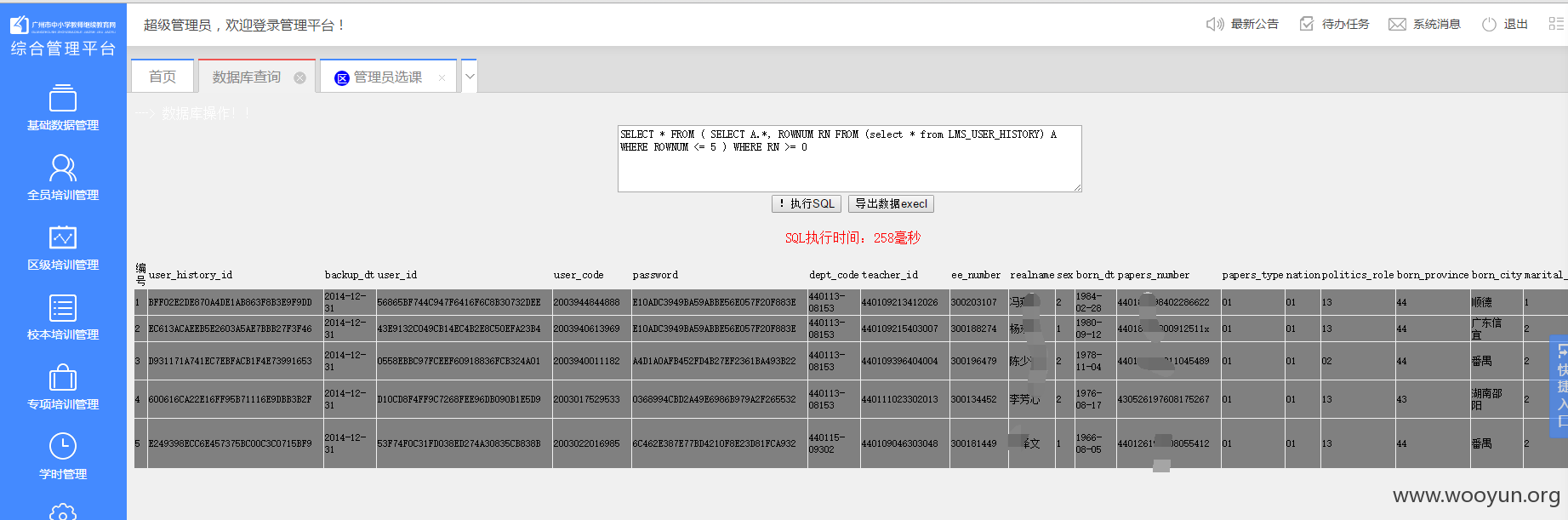Viewport: 1568px width, 520px height.
Task: Open 全员培训管理 user icon
Action: coord(63,168)
